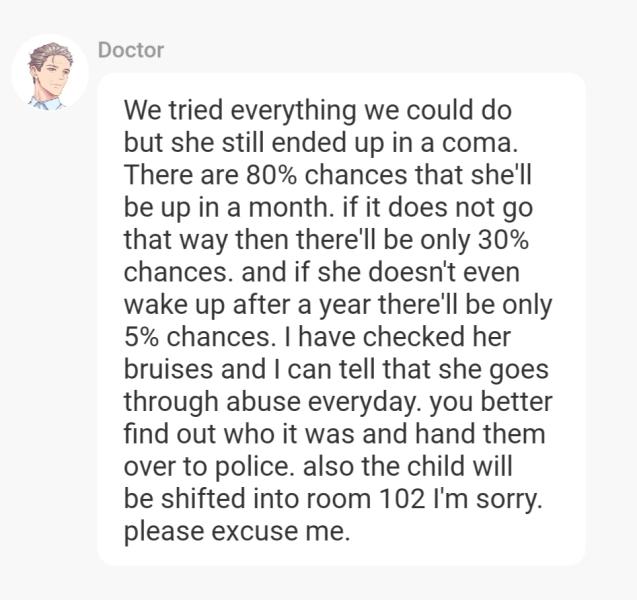
Task: Click the "80%" figure in the message
Action: 270,174
